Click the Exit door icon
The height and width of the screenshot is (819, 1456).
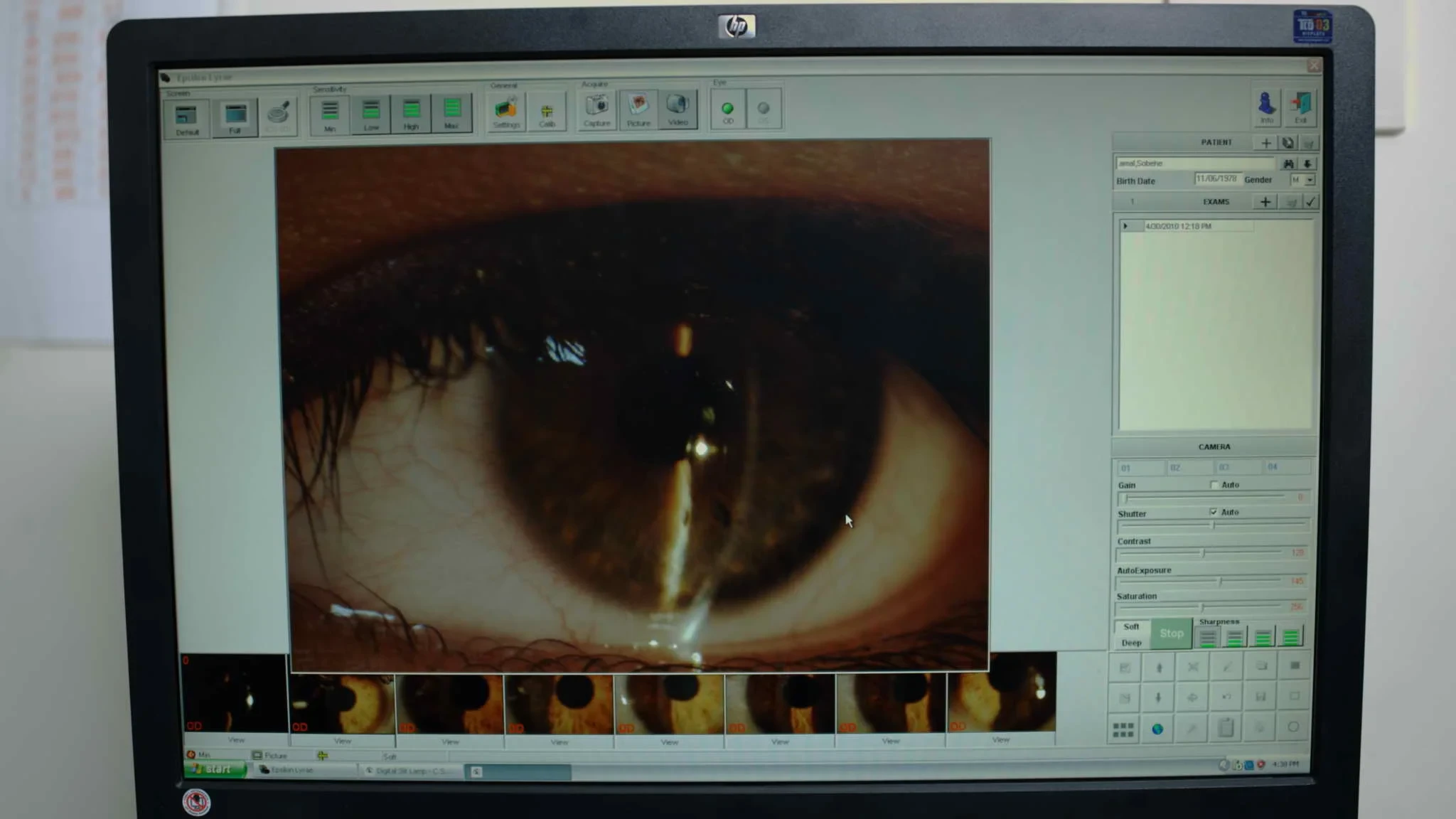coord(1301,105)
